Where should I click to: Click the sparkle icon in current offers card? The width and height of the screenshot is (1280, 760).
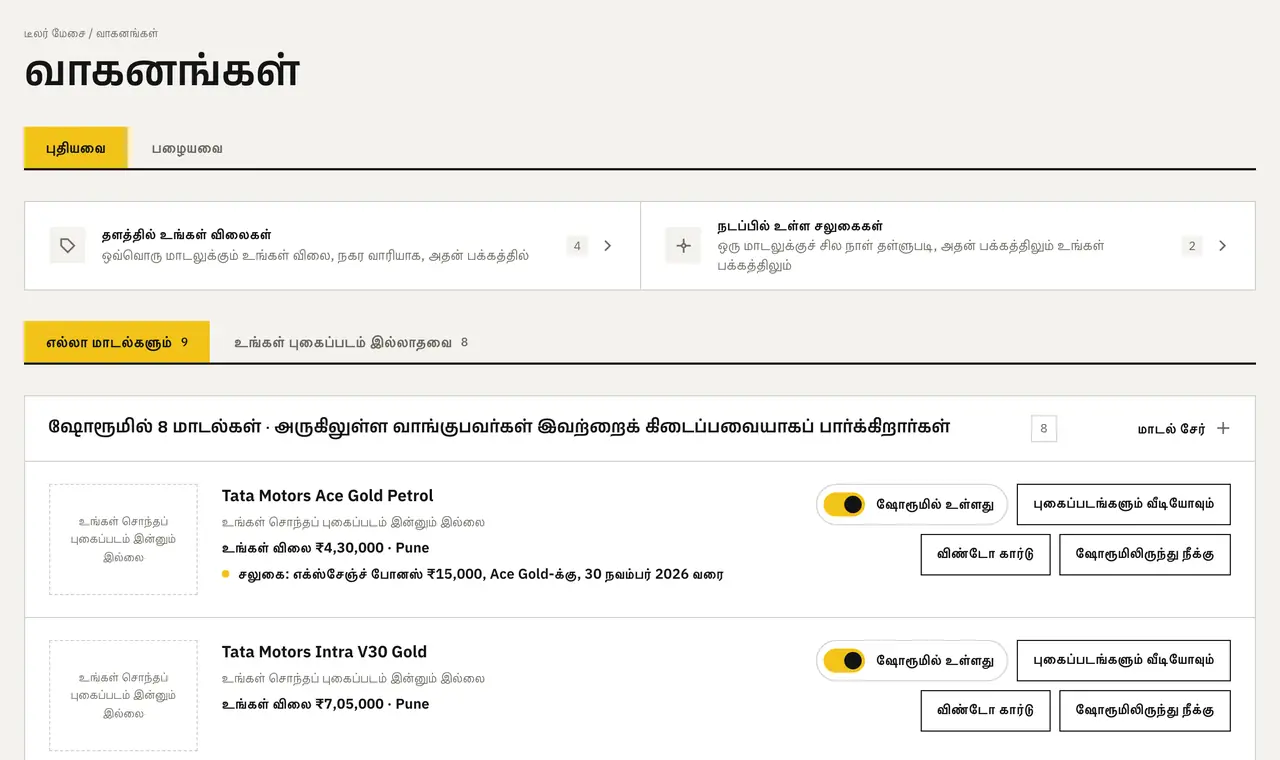click(x=683, y=245)
